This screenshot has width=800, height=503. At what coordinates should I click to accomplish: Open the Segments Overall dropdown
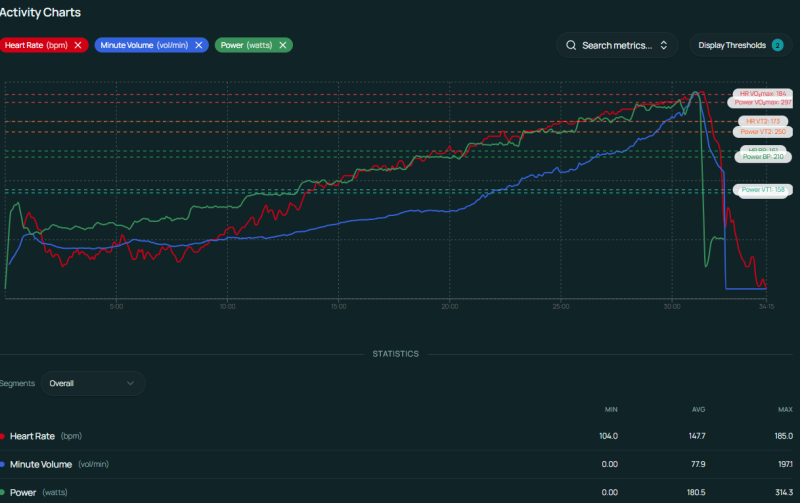93,383
